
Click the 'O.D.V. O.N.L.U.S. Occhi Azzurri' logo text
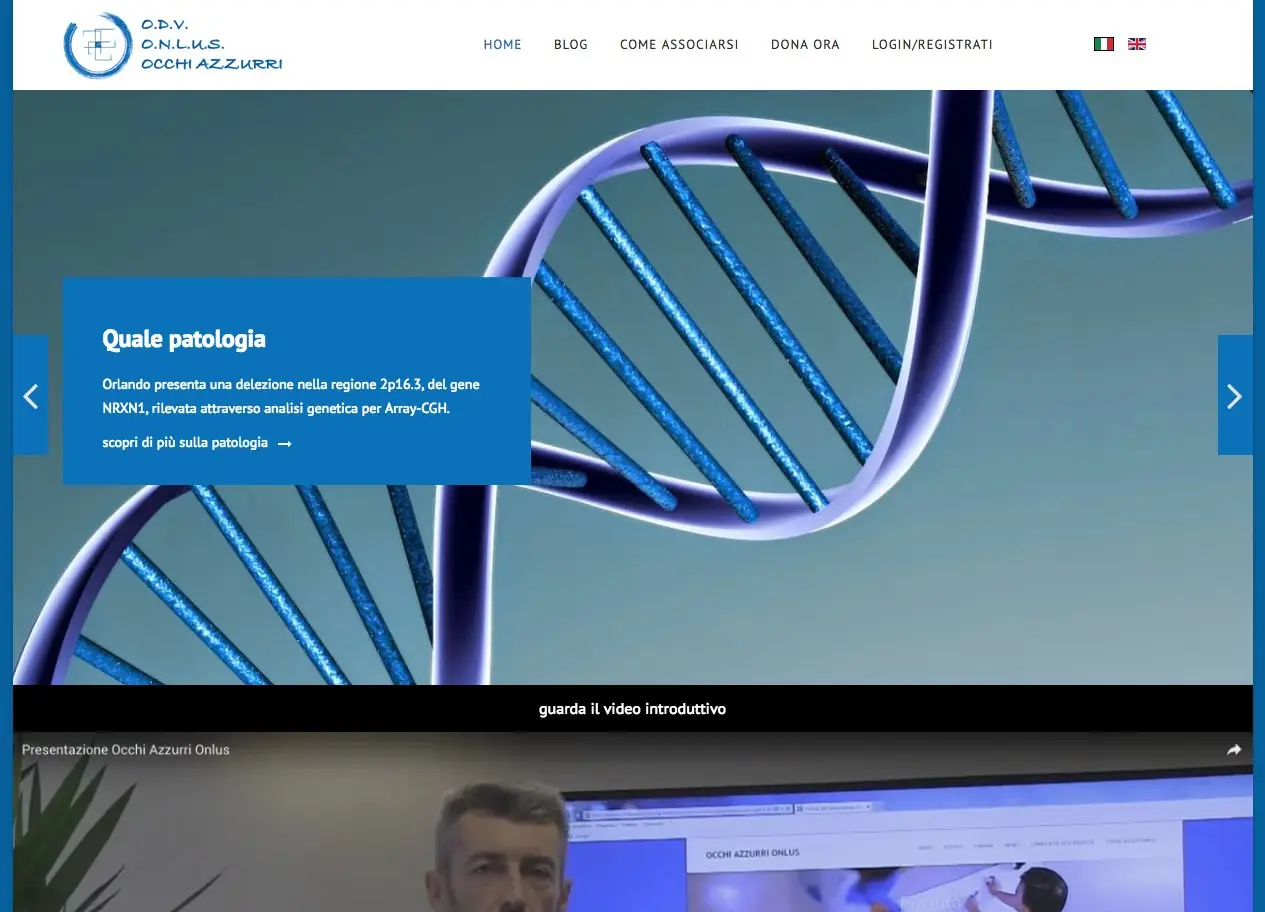pyautogui.click(x=211, y=45)
